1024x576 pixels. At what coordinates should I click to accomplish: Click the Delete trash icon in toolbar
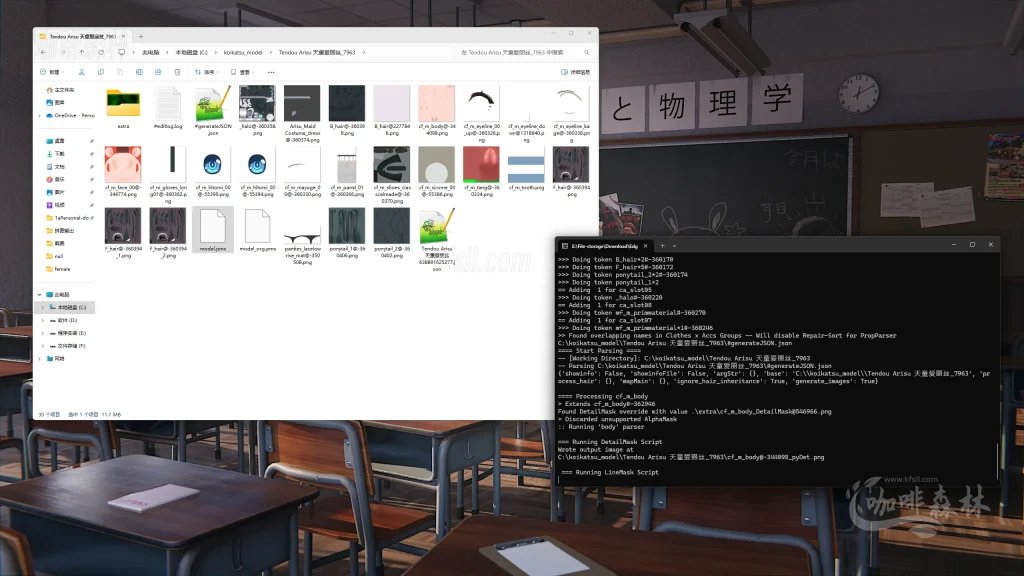(x=175, y=72)
